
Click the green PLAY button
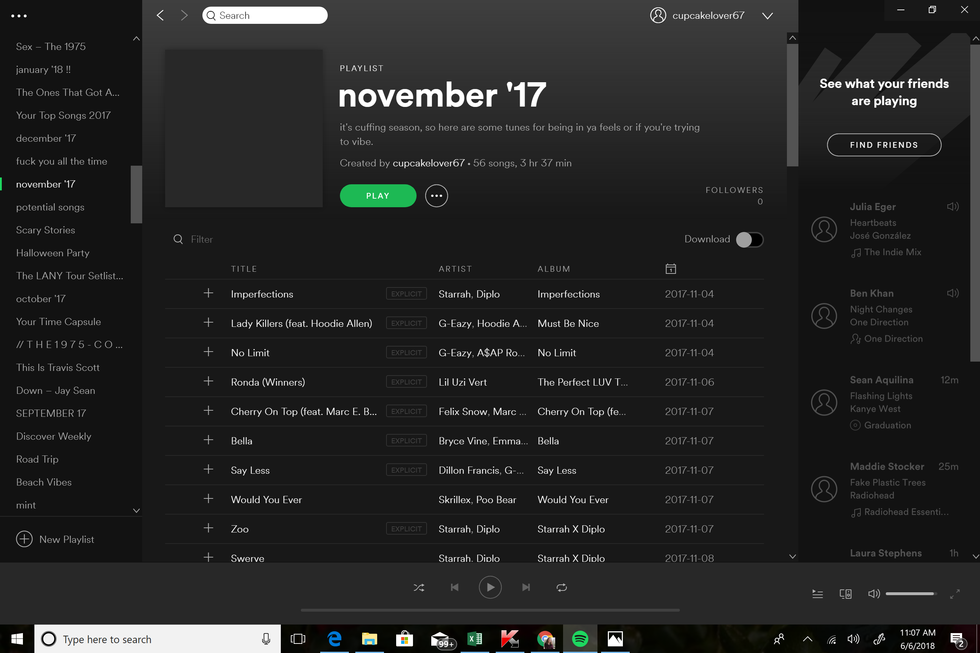click(378, 196)
